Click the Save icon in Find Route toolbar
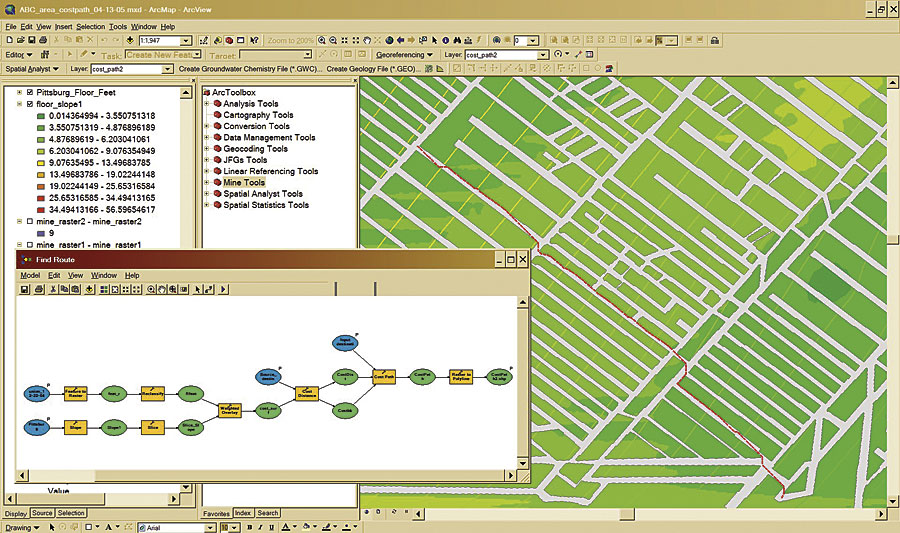900x533 pixels. 25,289
